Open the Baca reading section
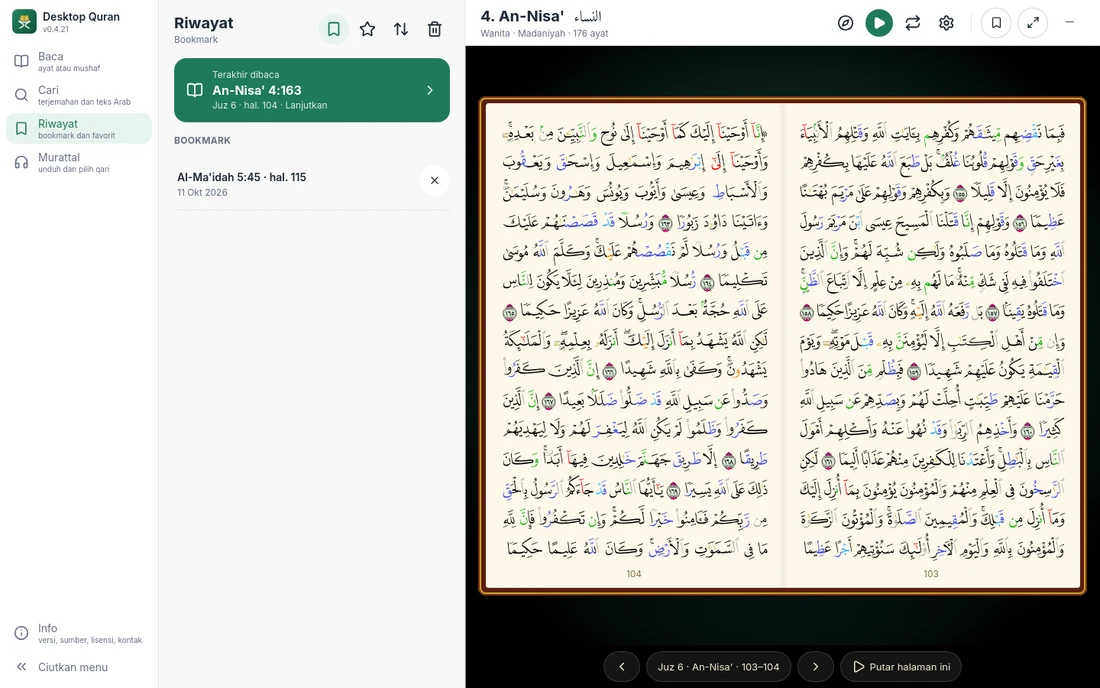1100x688 pixels. 79,62
